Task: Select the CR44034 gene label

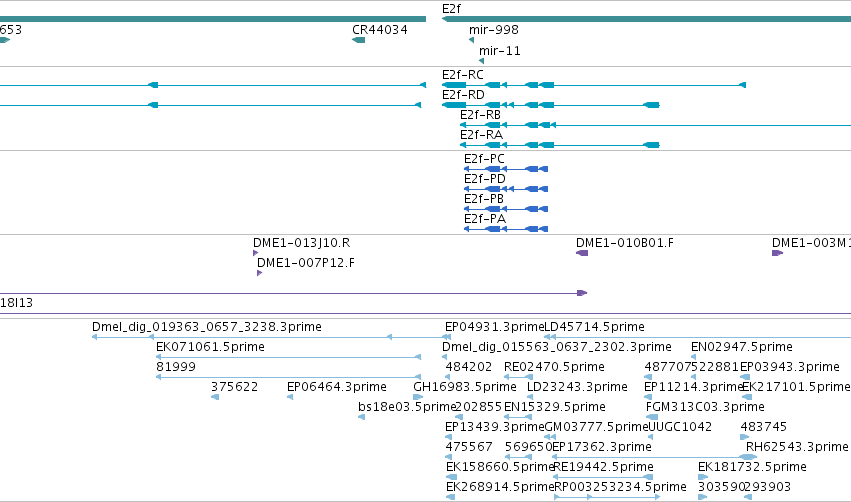Action: [380, 30]
